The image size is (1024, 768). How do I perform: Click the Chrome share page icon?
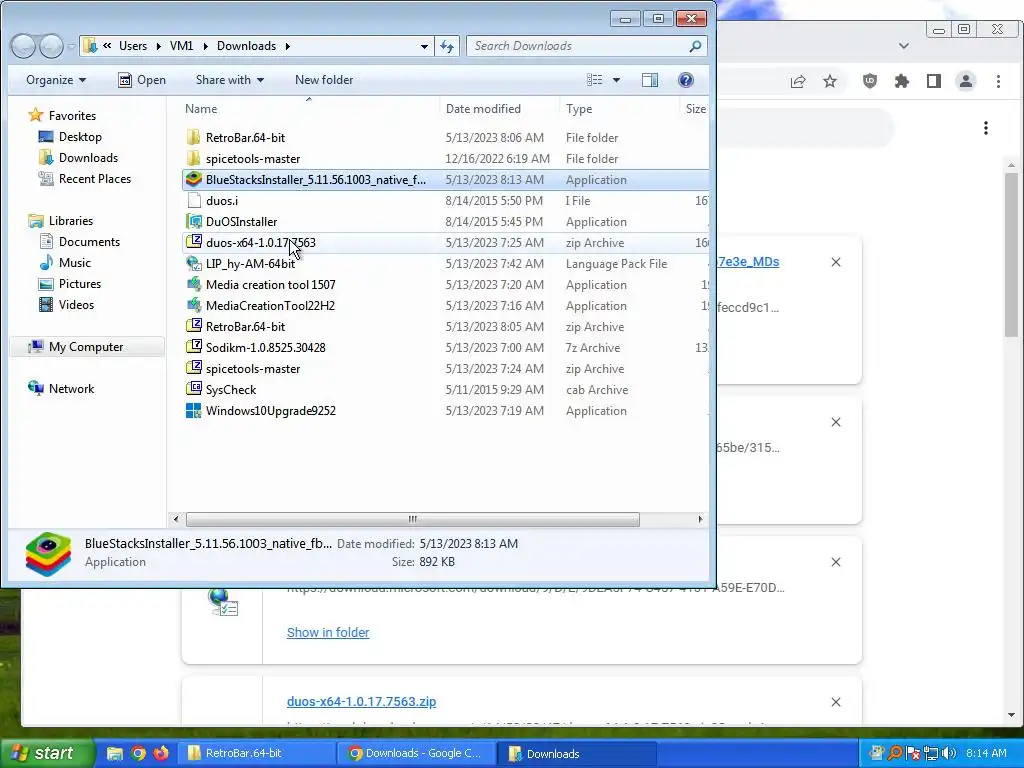pos(798,82)
